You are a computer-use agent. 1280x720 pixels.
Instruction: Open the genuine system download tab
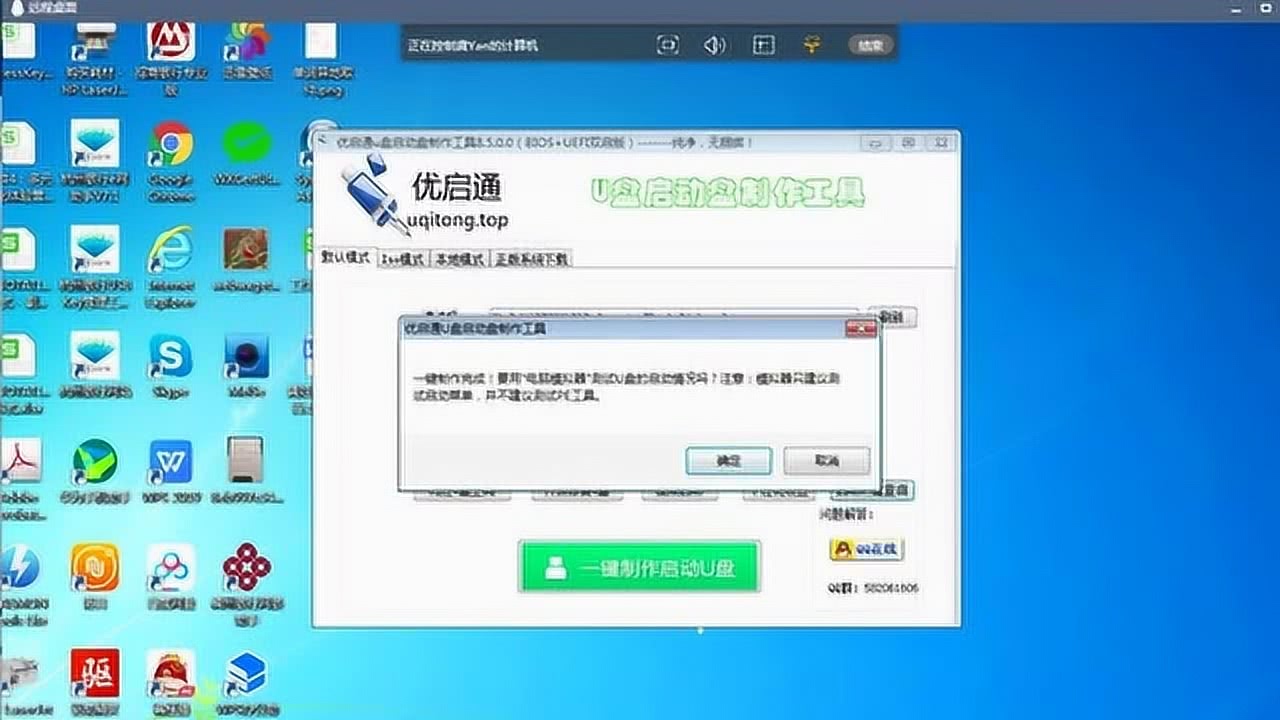click(531, 259)
